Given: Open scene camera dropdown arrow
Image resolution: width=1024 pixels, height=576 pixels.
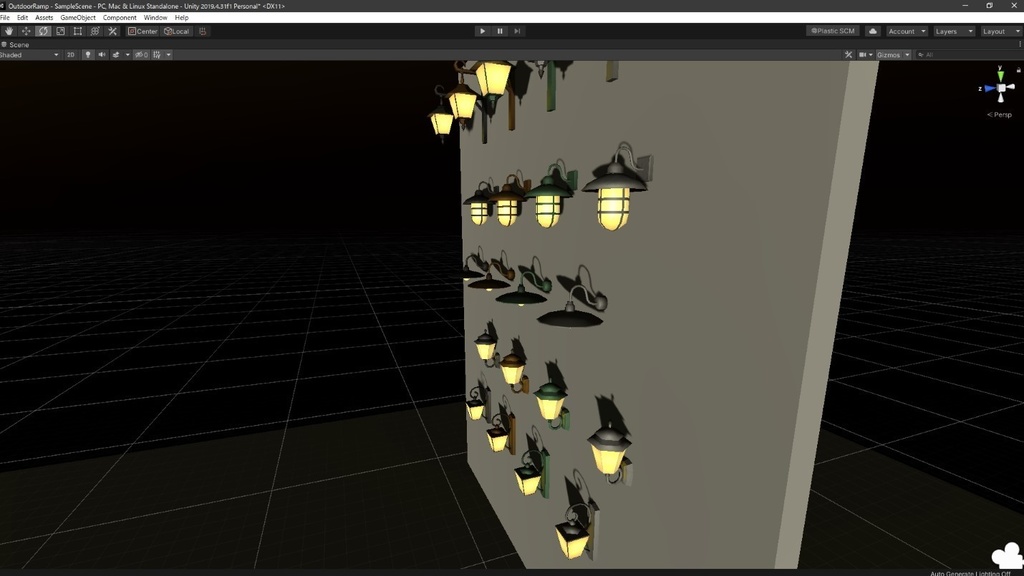Looking at the screenshot, I should [x=871, y=55].
